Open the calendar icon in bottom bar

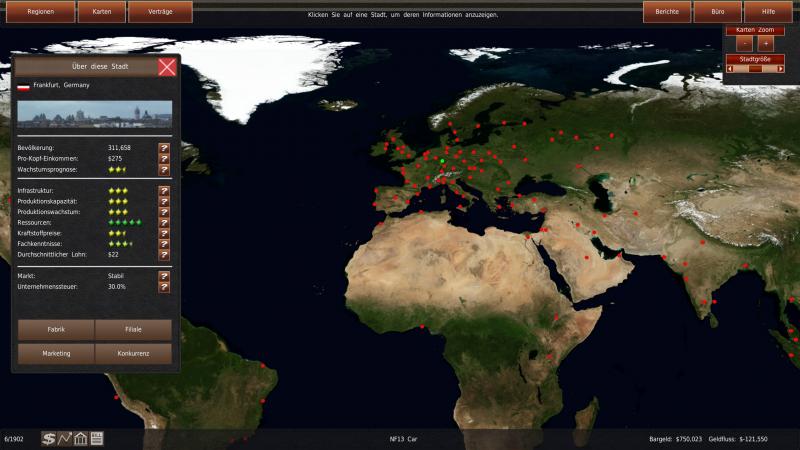tap(97, 438)
